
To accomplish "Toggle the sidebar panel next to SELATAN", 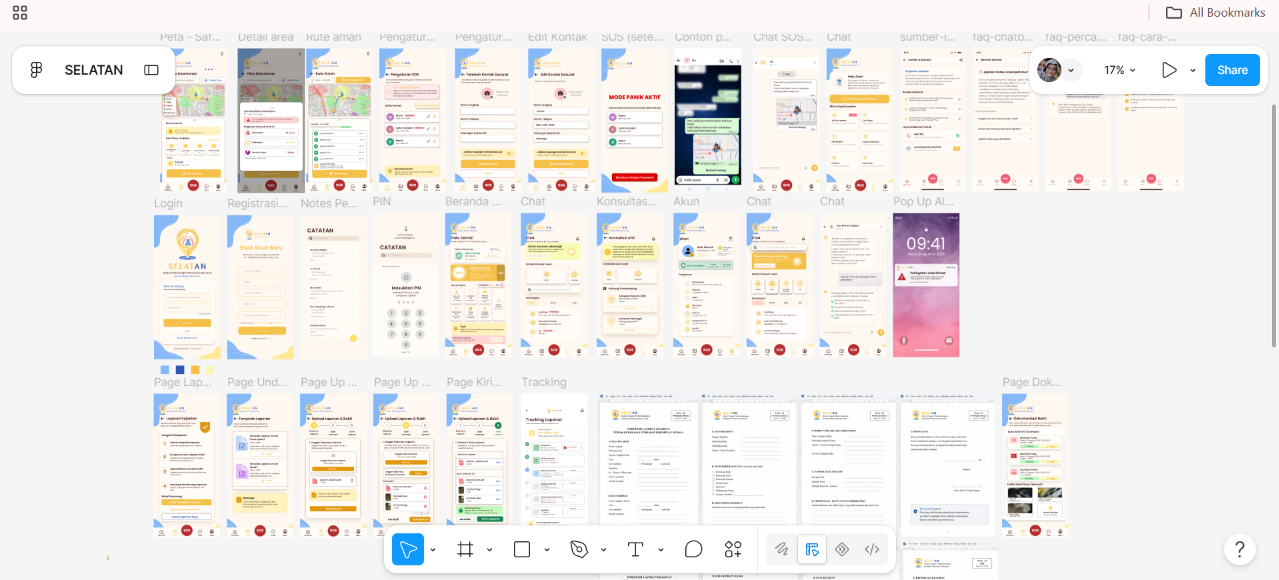I will (152, 70).
